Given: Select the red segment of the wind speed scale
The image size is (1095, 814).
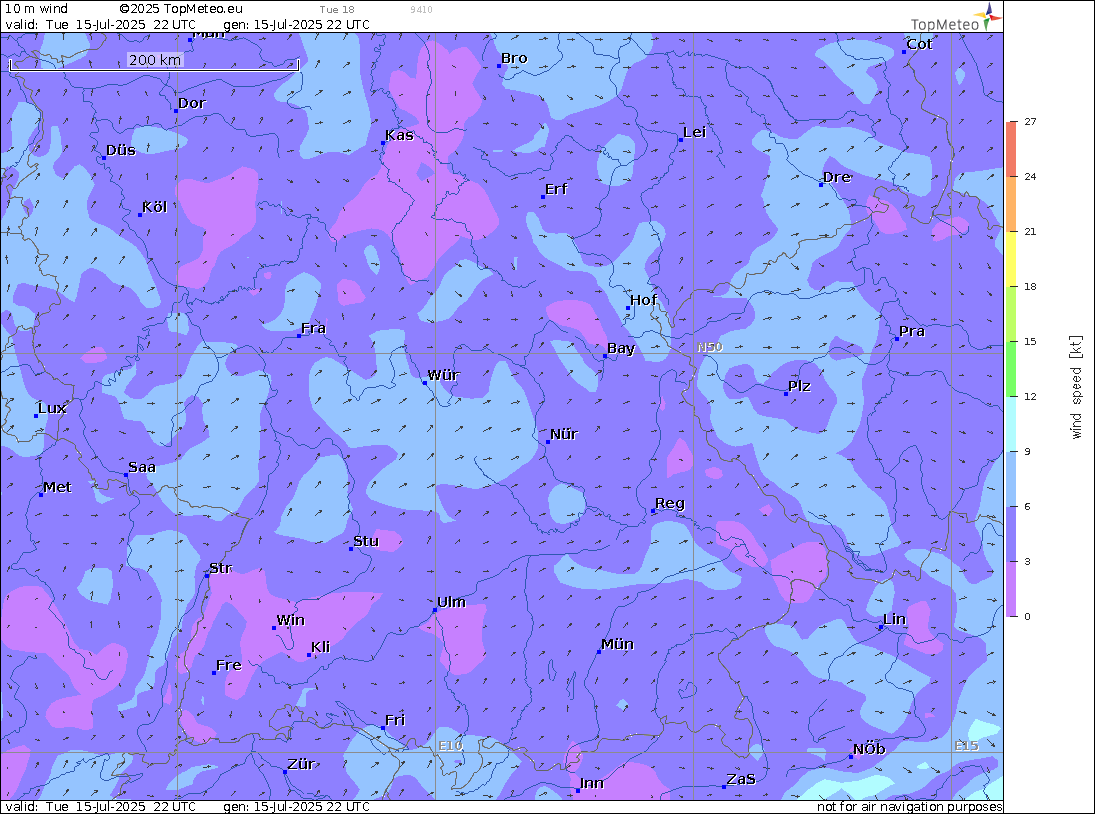Looking at the screenshot, I should pyautogui.click(x=1012, y=149).
